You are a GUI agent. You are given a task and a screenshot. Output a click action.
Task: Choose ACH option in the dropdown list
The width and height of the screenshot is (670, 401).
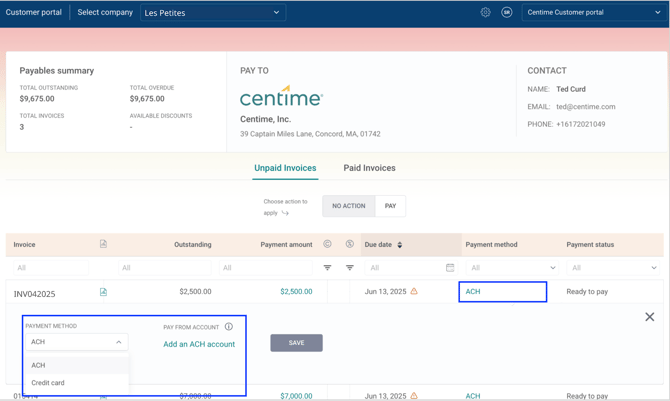(x=77, y=365)
